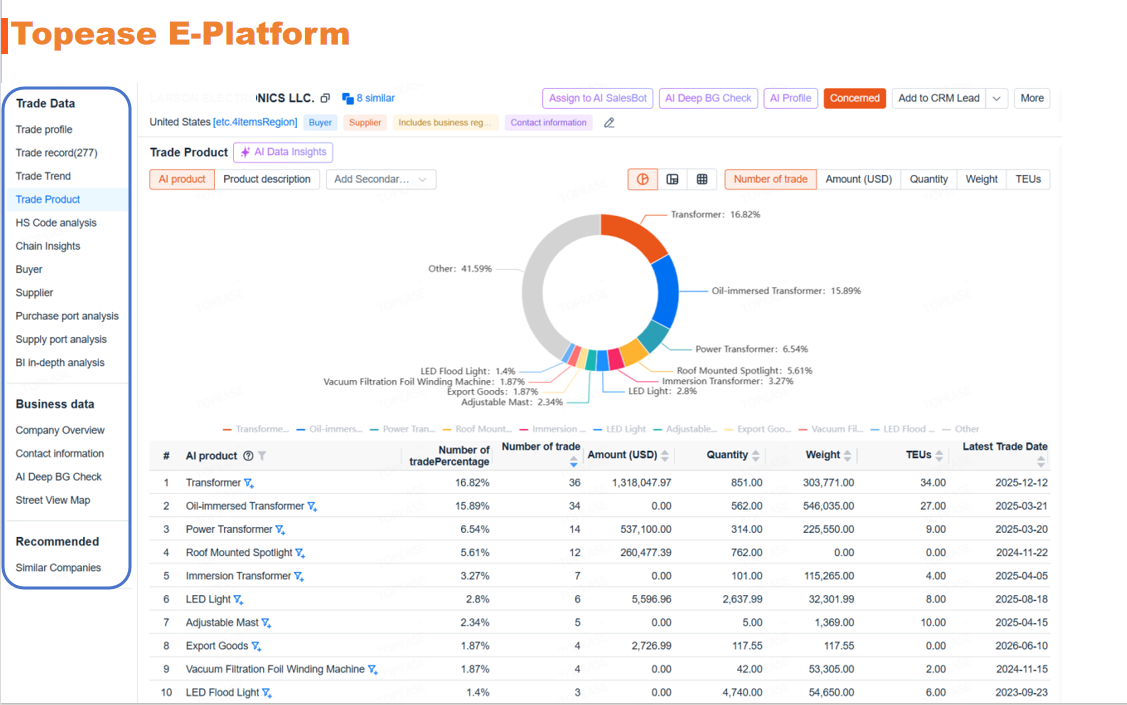Open HS Code analysis in sidebar
This screenshot has height=705, width=1127.
tap(56, 223)
